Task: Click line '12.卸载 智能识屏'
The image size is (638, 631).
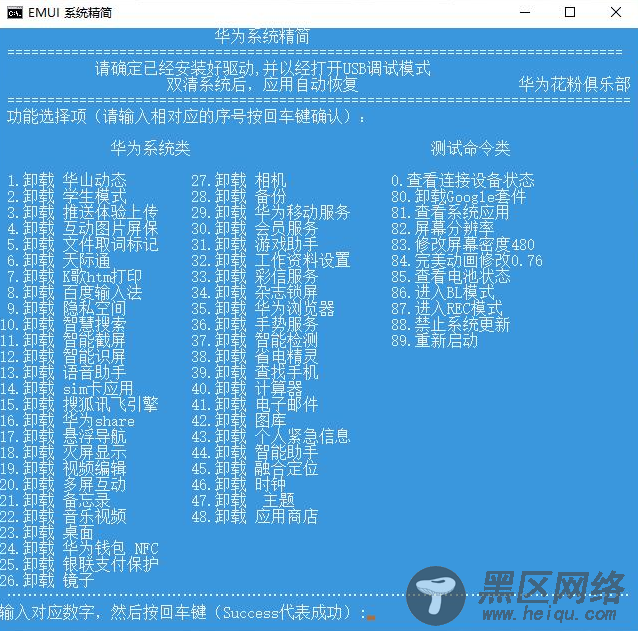Action: point(63,357)
